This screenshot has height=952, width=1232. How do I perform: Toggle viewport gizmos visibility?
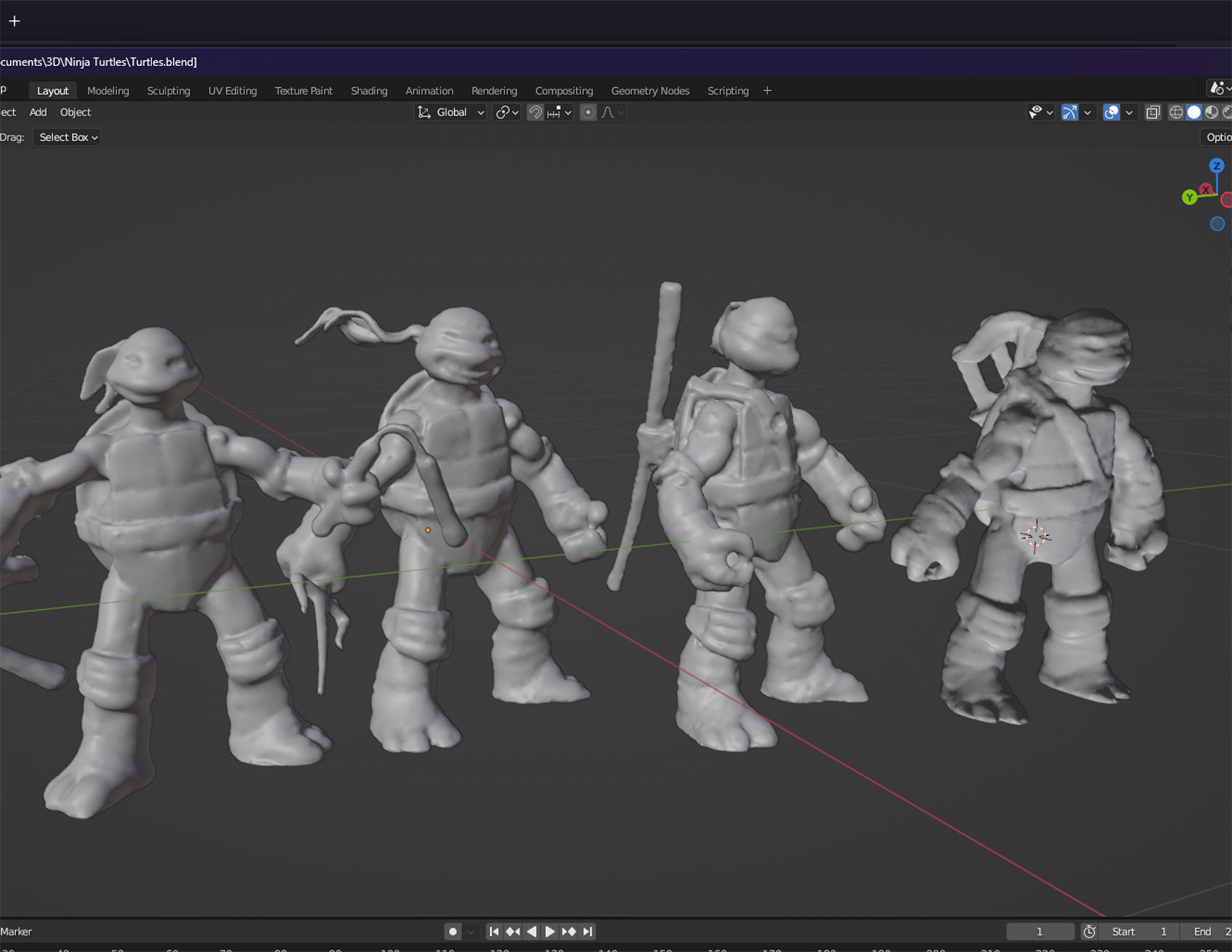click(1070, 112)
